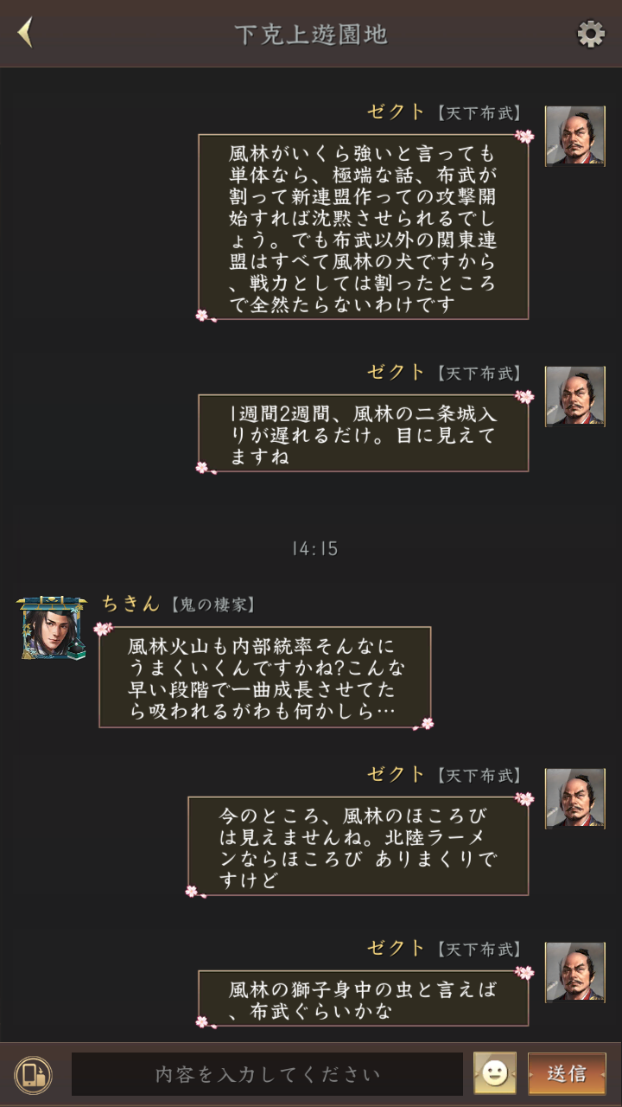The image size is (622, 1107).
Task: Open the emoji picker smiley icon
Action: (495, 1074)
